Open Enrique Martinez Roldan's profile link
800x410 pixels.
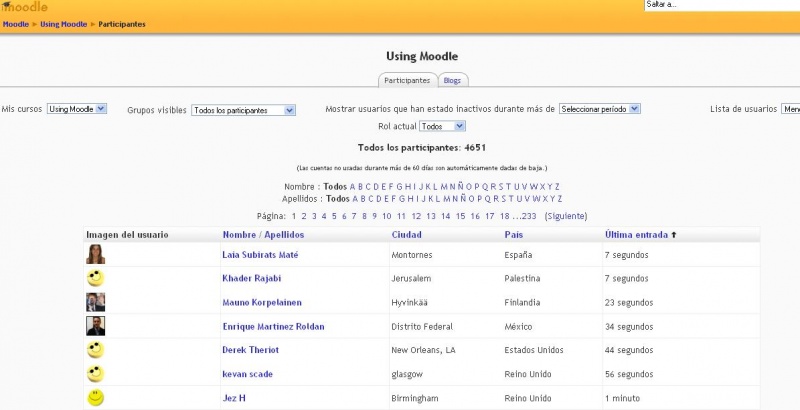[x=273, y=326]
